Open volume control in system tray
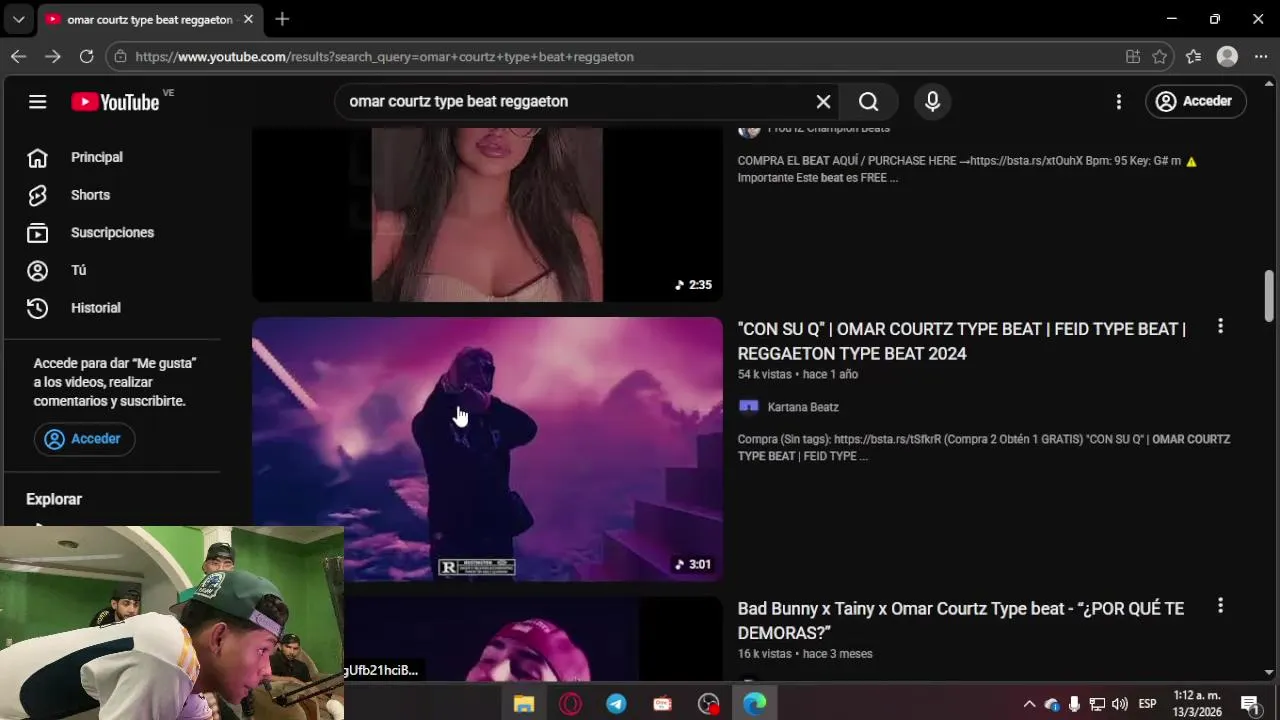 pyautogui.click(x=1119, y=704)
